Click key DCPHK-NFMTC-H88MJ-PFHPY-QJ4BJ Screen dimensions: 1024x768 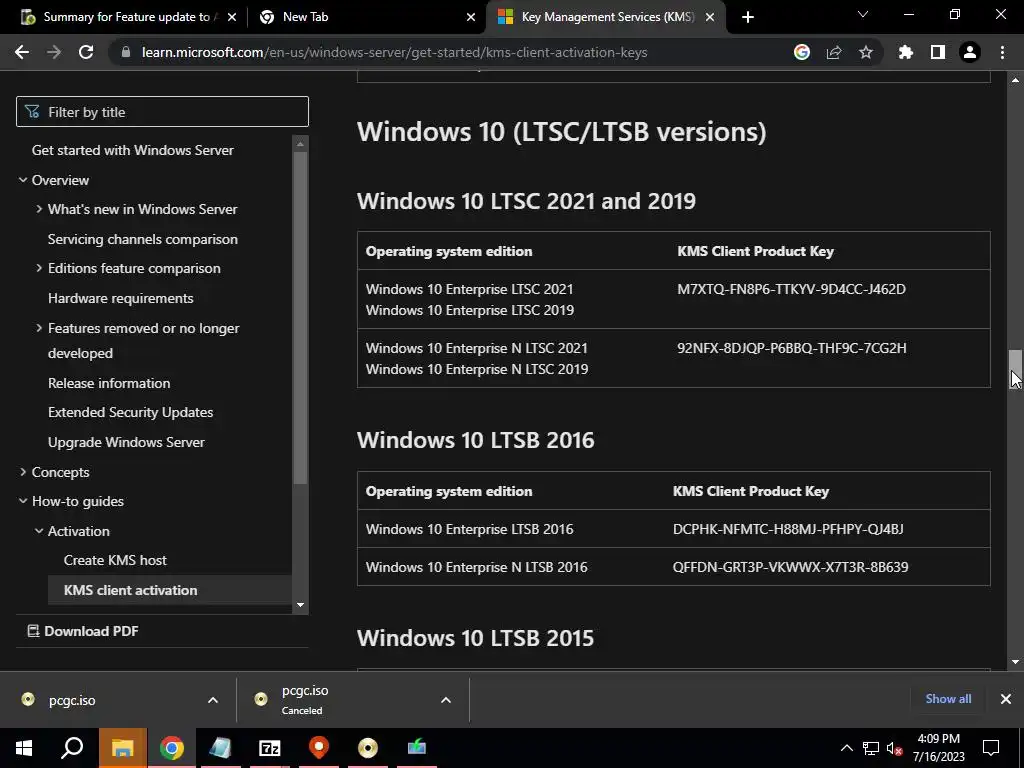coord(788,529)
